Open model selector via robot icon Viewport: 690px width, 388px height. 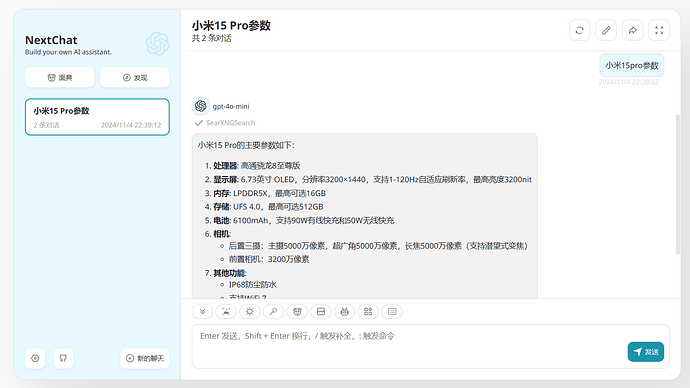345,311
